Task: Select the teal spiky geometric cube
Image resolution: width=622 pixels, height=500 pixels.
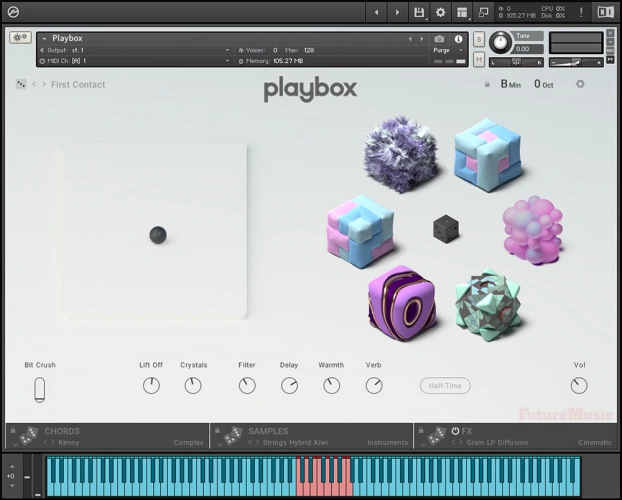Action: coord(488,305)
